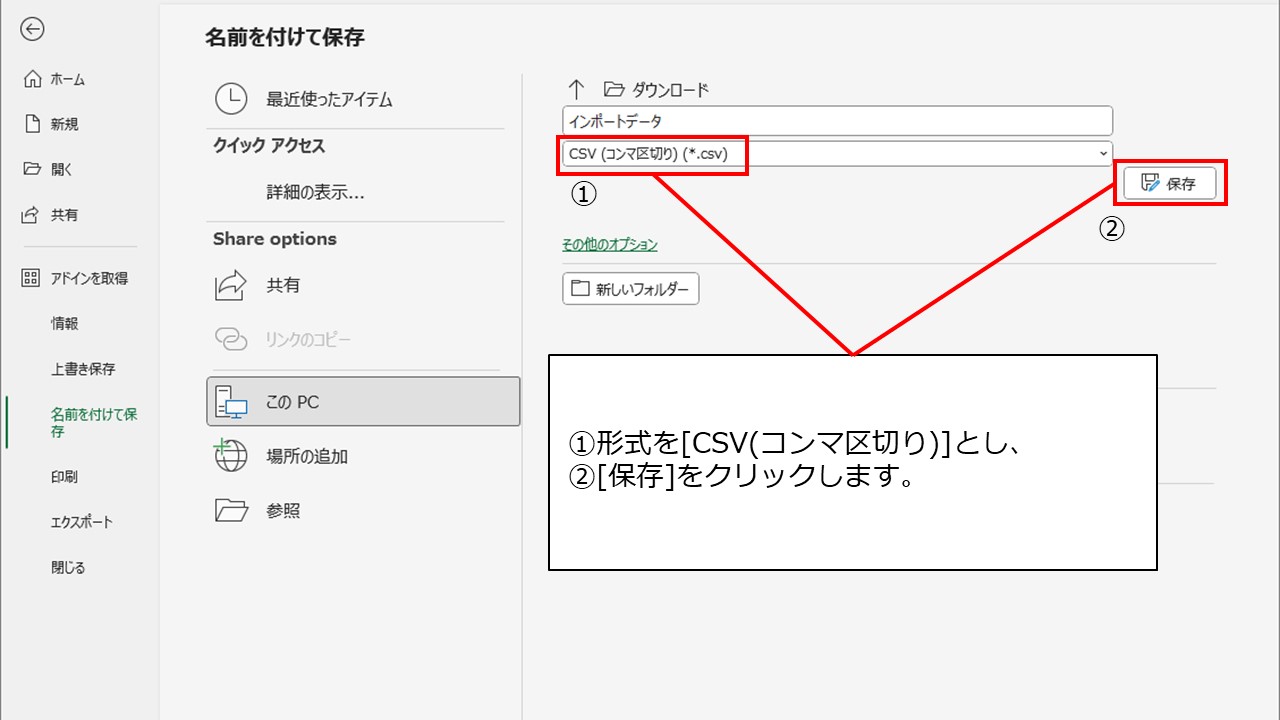Click the Get Add-ins grid icon

click(32, 278)
